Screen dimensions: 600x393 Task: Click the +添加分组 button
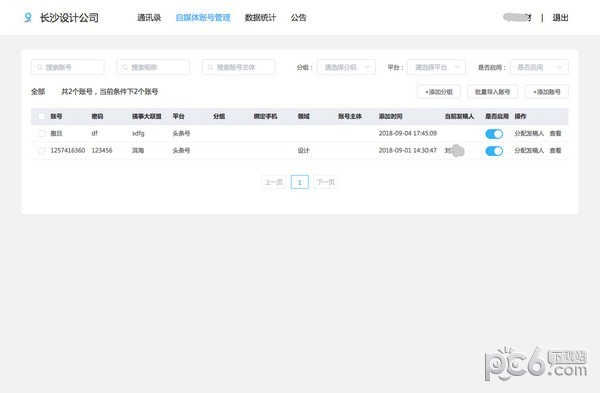(x=439, y=92)
